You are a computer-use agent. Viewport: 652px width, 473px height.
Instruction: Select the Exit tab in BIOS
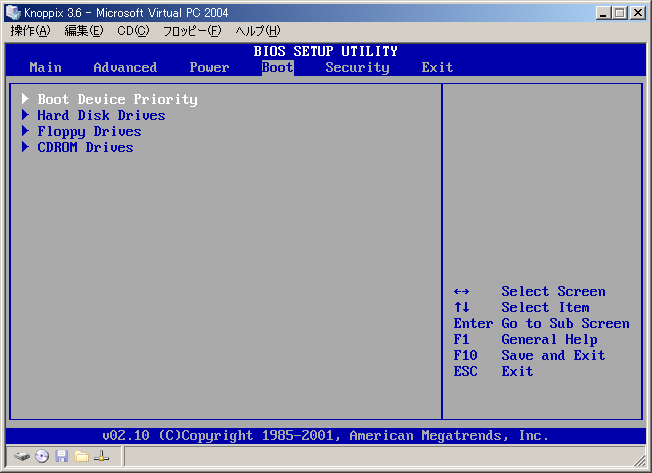(437, 67)
